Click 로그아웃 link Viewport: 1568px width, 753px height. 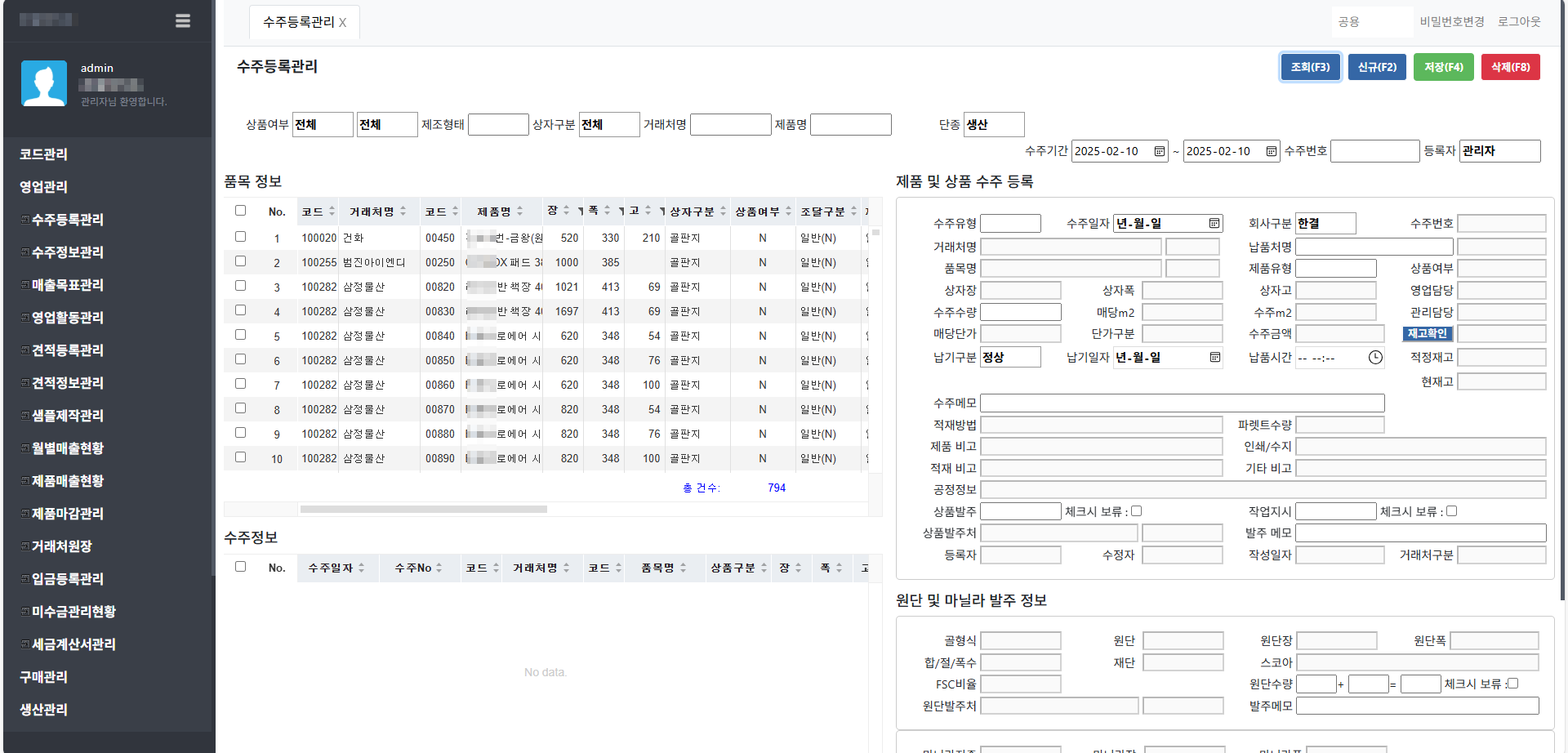coord(1519,22)
